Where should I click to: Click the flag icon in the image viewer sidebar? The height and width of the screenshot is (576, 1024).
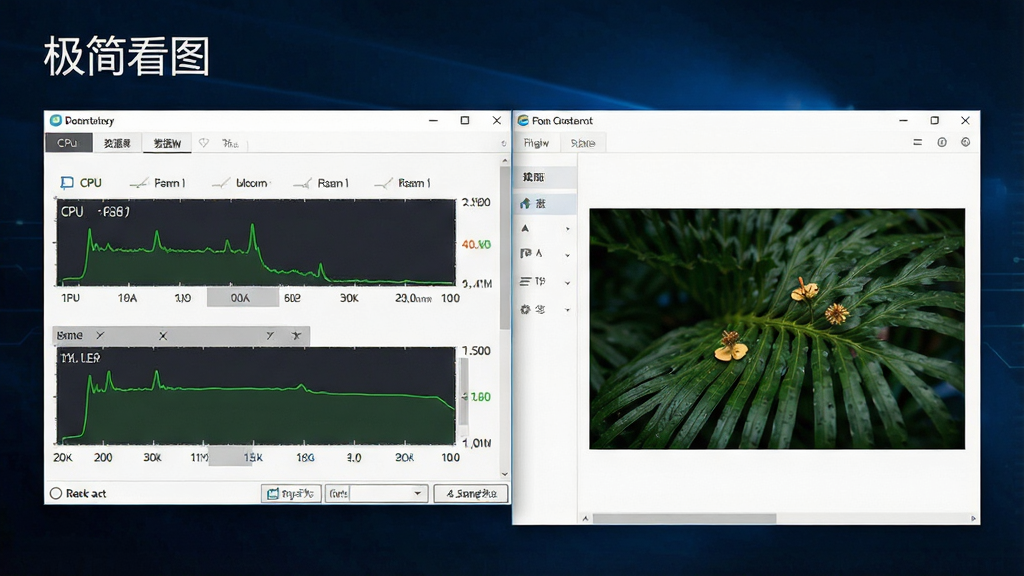(525, 253)
